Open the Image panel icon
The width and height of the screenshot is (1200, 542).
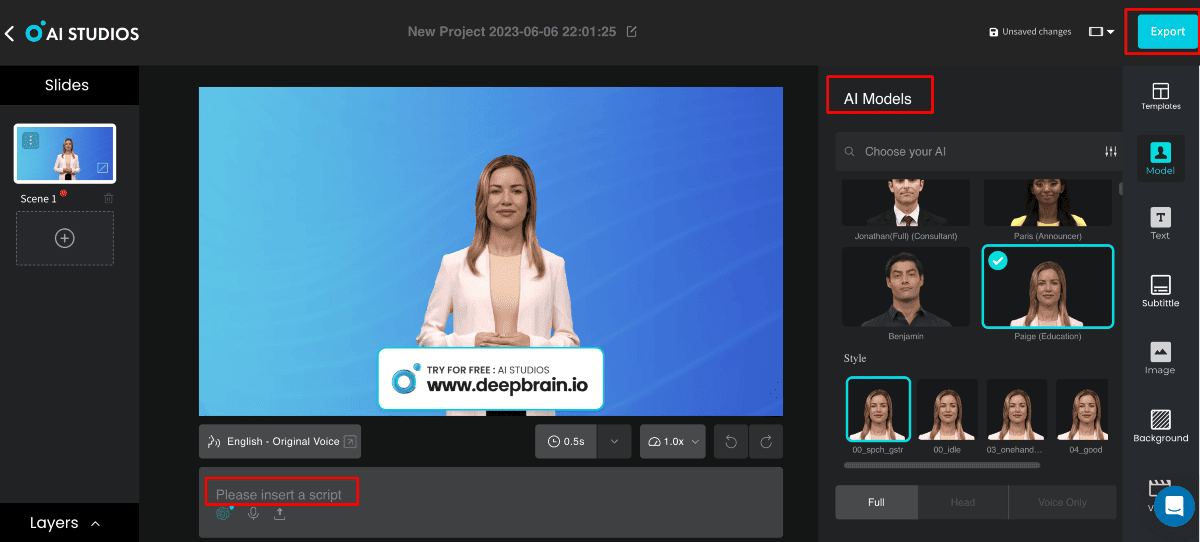point(1160,357)
